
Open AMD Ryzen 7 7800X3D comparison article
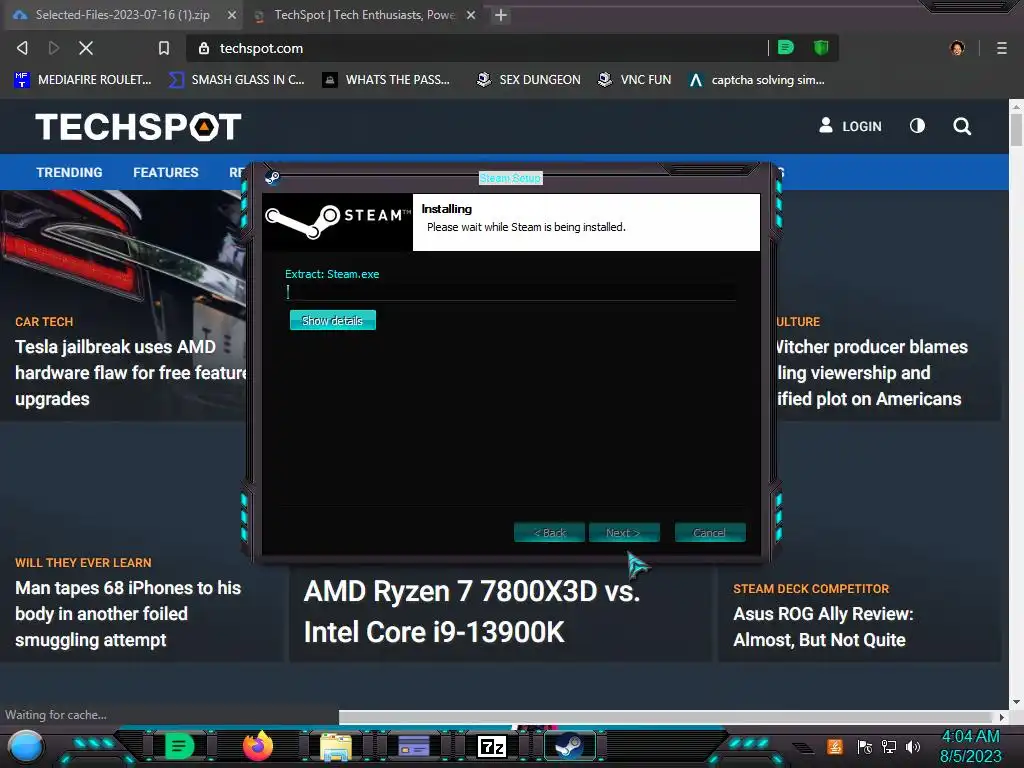click(472, 611)
